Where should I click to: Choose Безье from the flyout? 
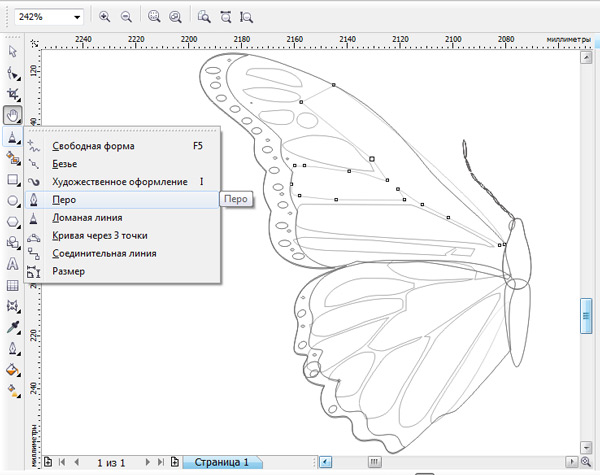pos(122,164)
